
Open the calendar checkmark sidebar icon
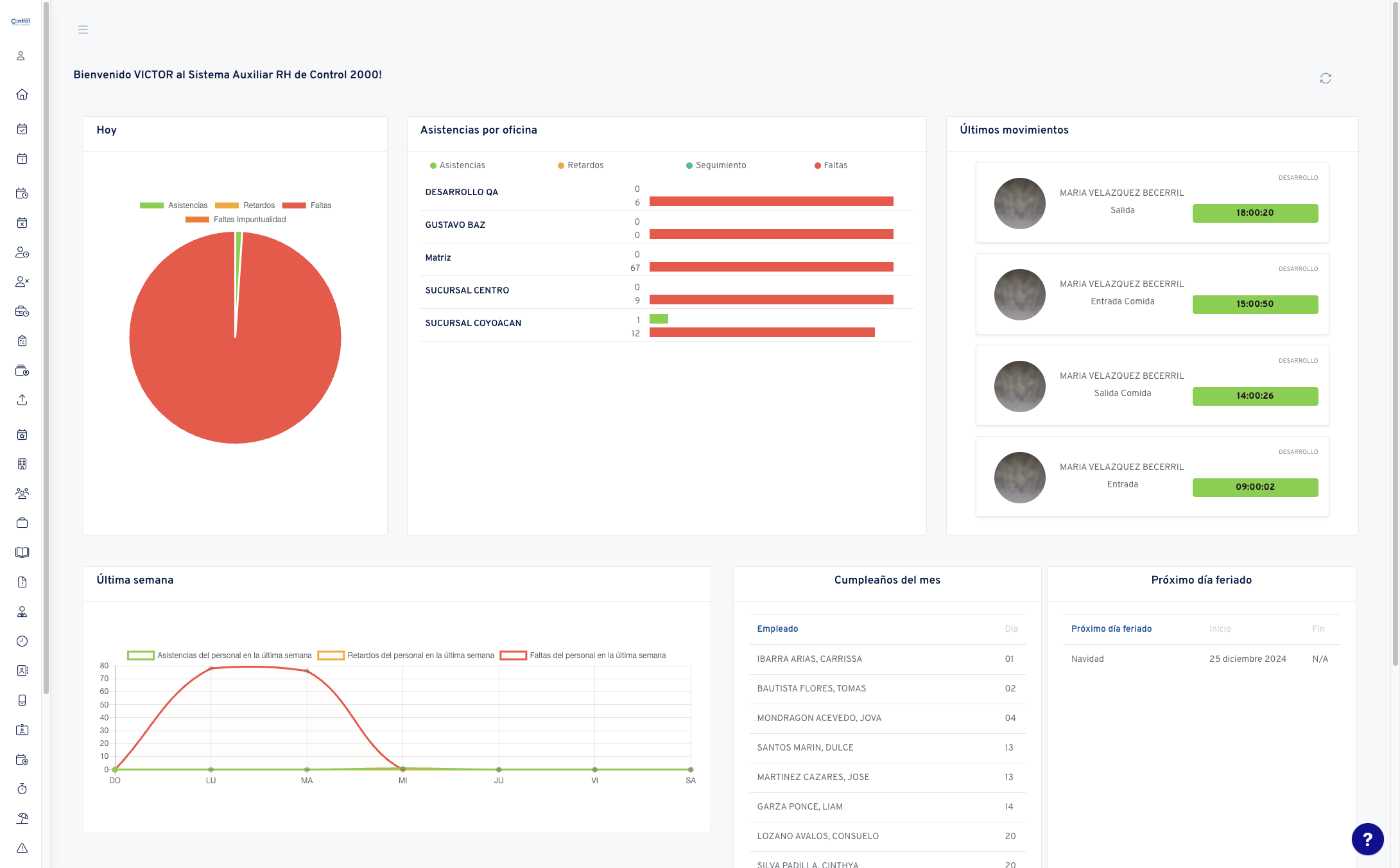click(22, 129)
